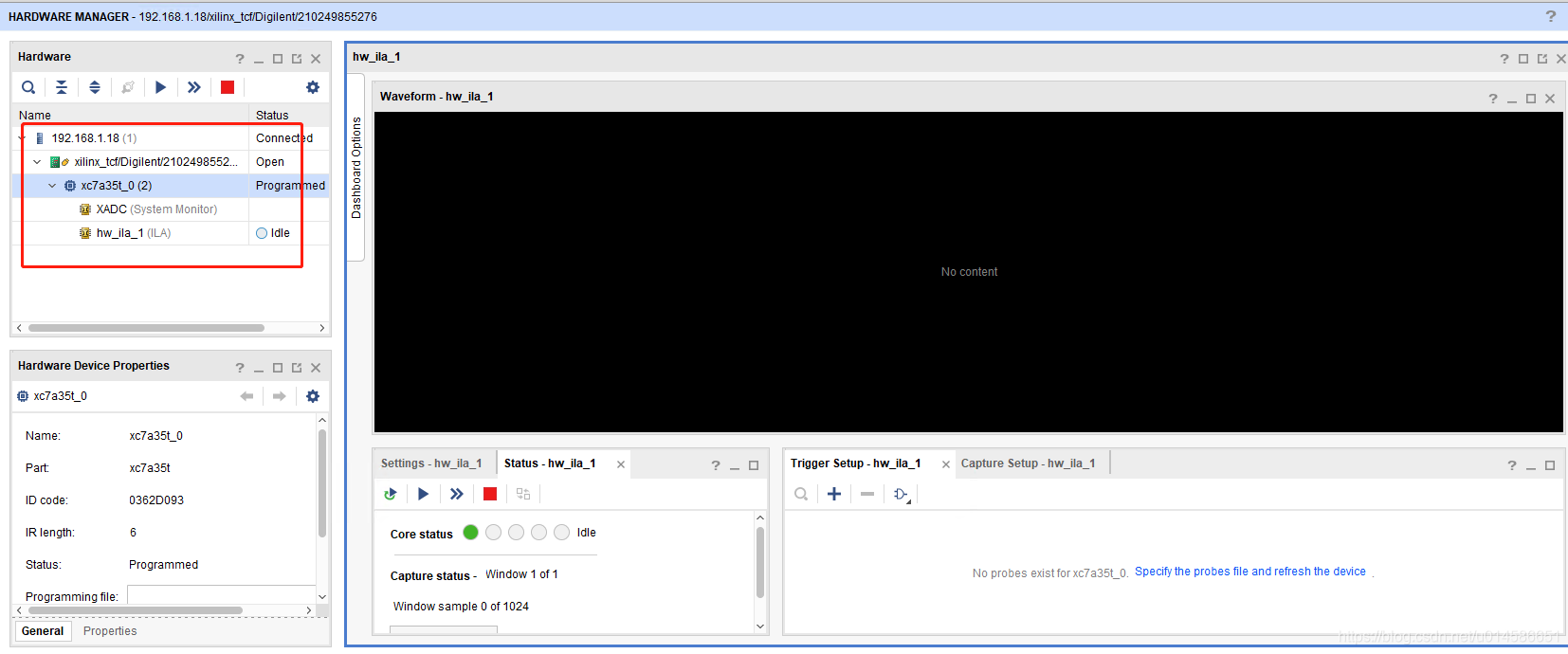Click the properties vertical scrollbar
Screen dimensions: 1568x654
pos(322,483)
